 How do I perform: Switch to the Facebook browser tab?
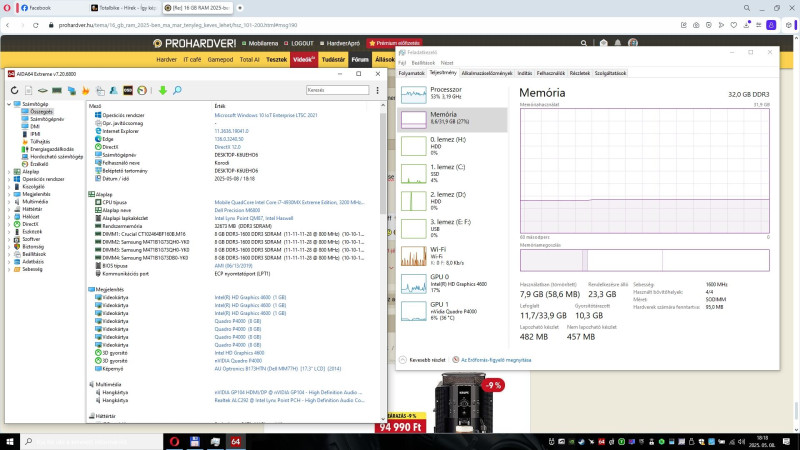point(51,8)
